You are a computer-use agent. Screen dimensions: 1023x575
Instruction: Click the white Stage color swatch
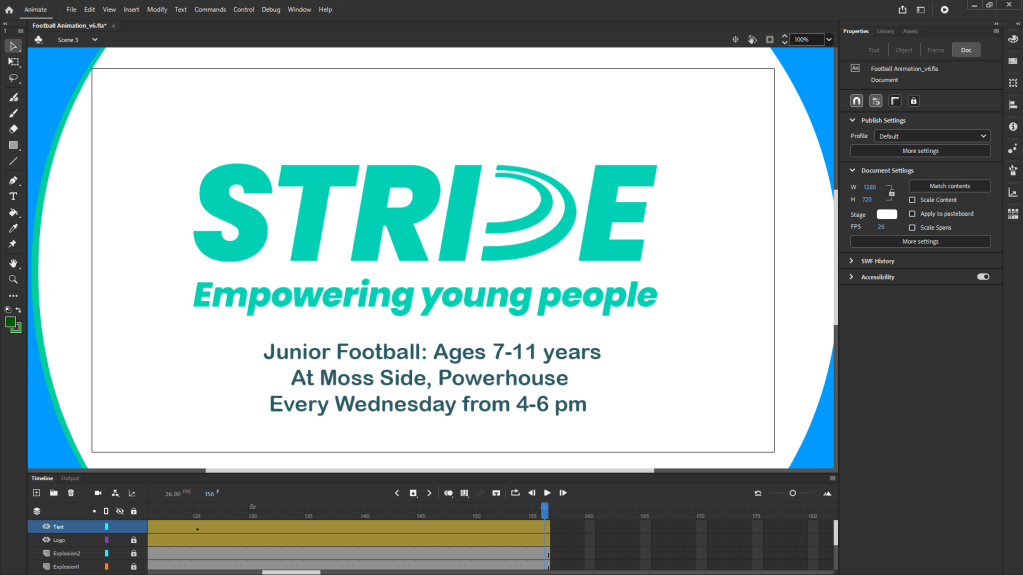click(887, 214)
